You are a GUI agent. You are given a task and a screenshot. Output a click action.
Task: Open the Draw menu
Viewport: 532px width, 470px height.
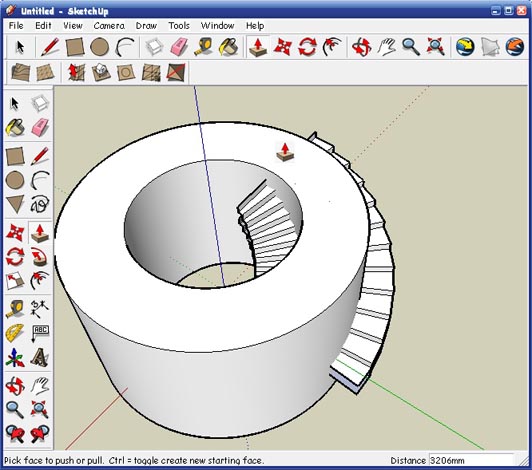pyautogui.click(x=146, y=26)
